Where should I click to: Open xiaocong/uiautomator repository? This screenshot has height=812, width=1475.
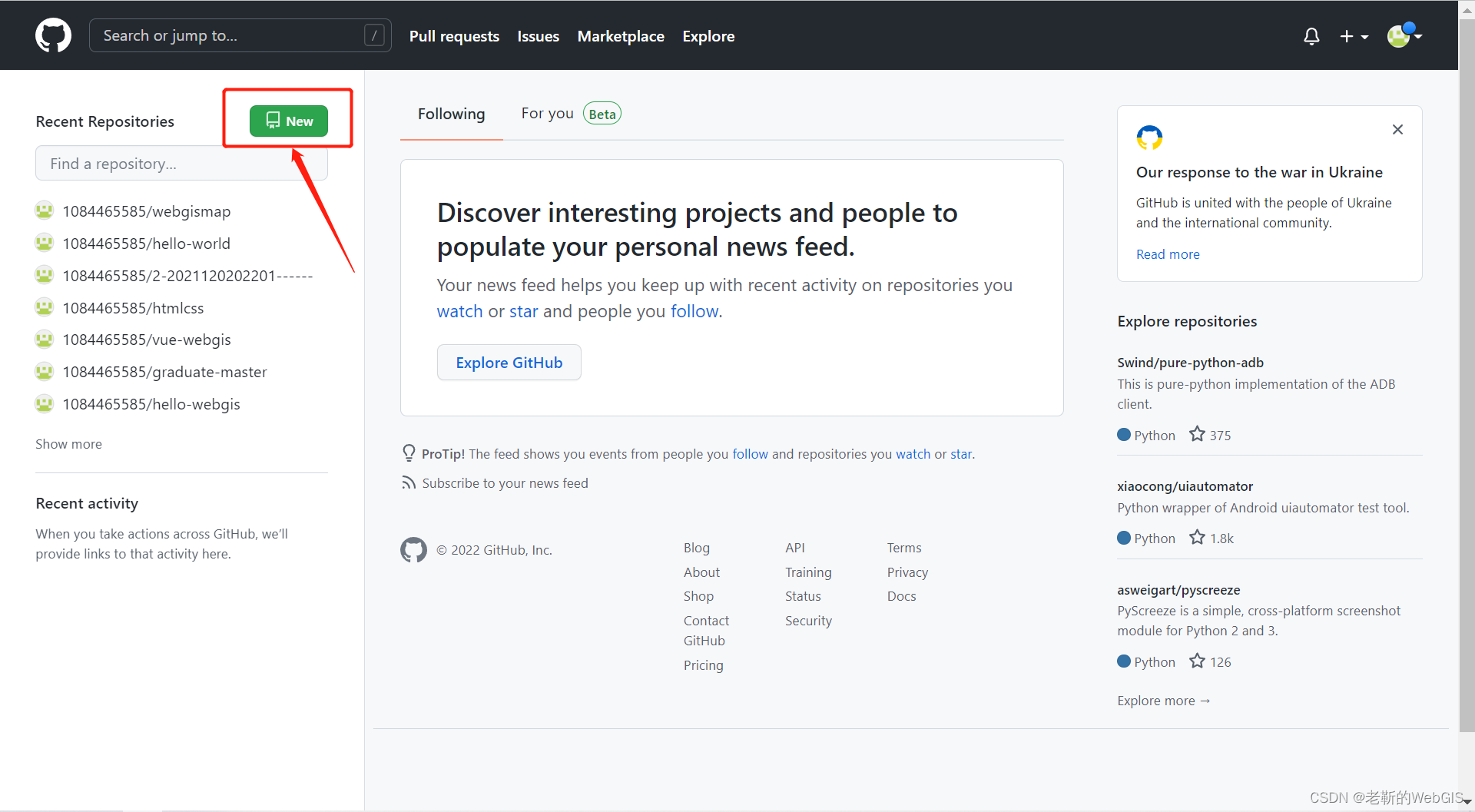(x=1185, y=486)
